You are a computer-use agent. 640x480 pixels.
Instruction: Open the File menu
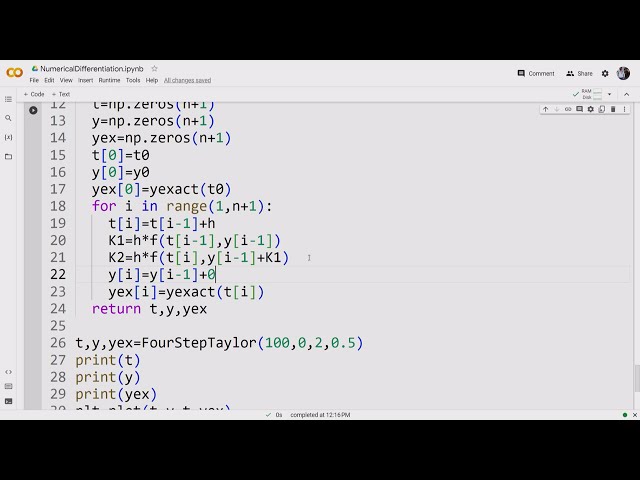34,80
